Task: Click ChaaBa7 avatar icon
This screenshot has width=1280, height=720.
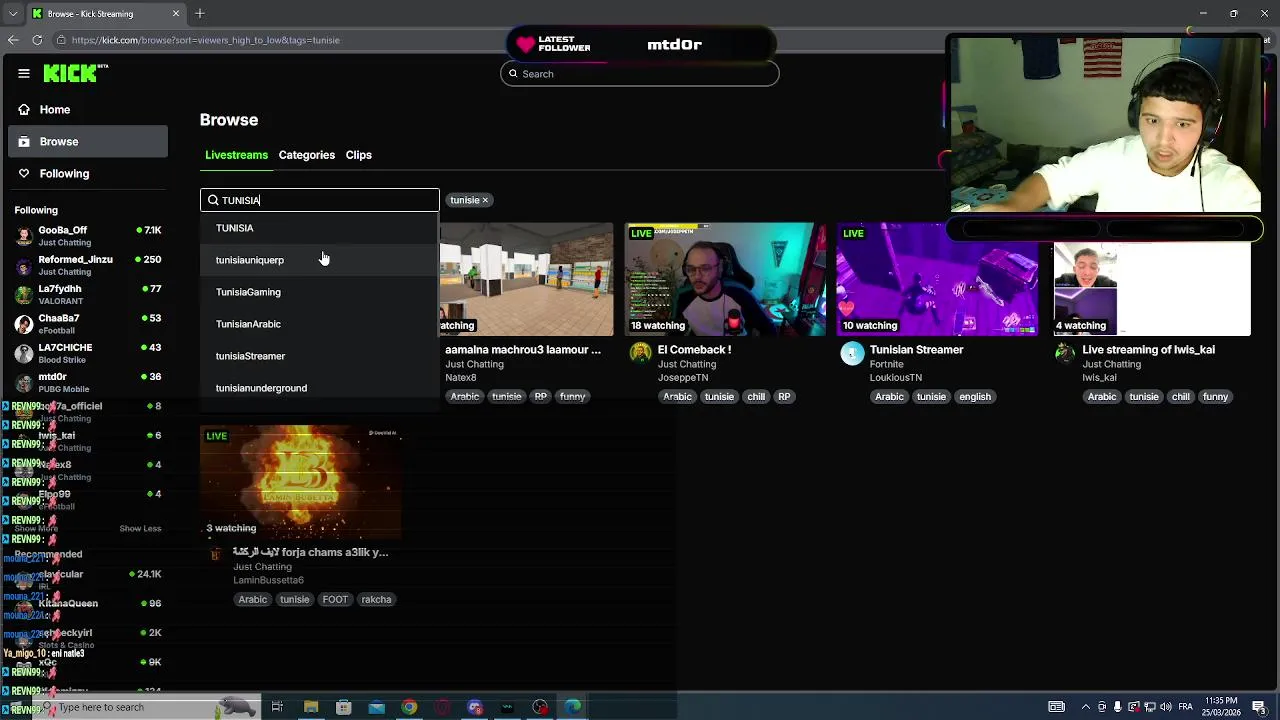Action: click(24, 324)
